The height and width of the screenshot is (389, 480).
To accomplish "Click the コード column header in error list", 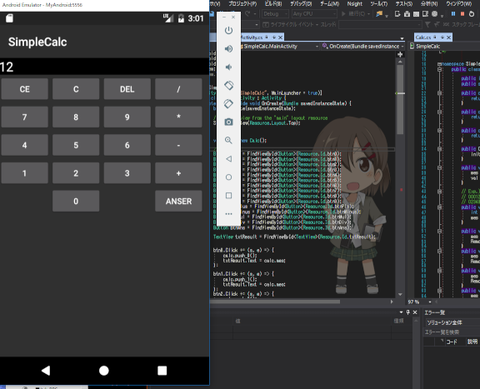I will coord(452,342).
